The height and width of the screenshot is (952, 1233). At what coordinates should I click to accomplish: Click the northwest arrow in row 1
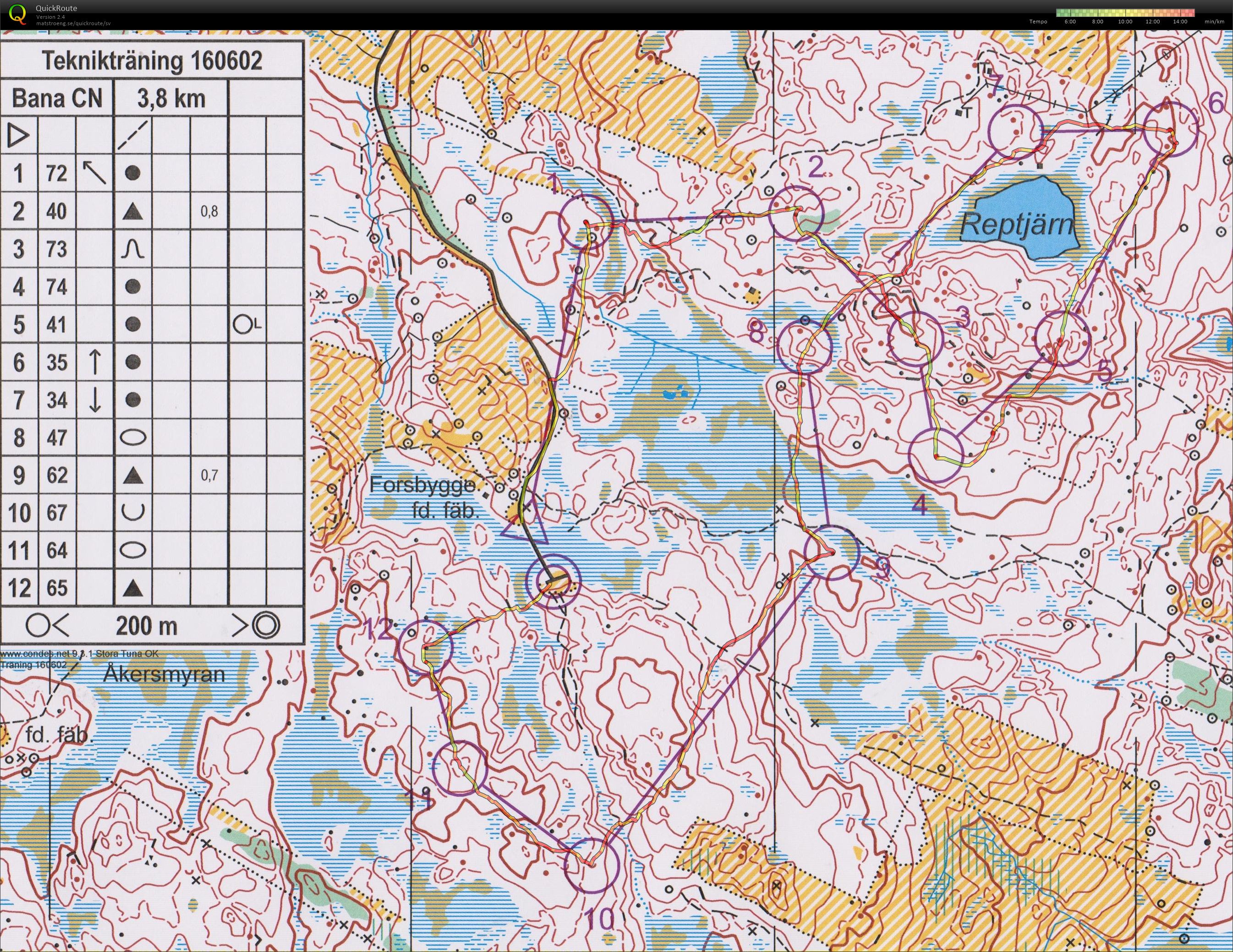94,173
